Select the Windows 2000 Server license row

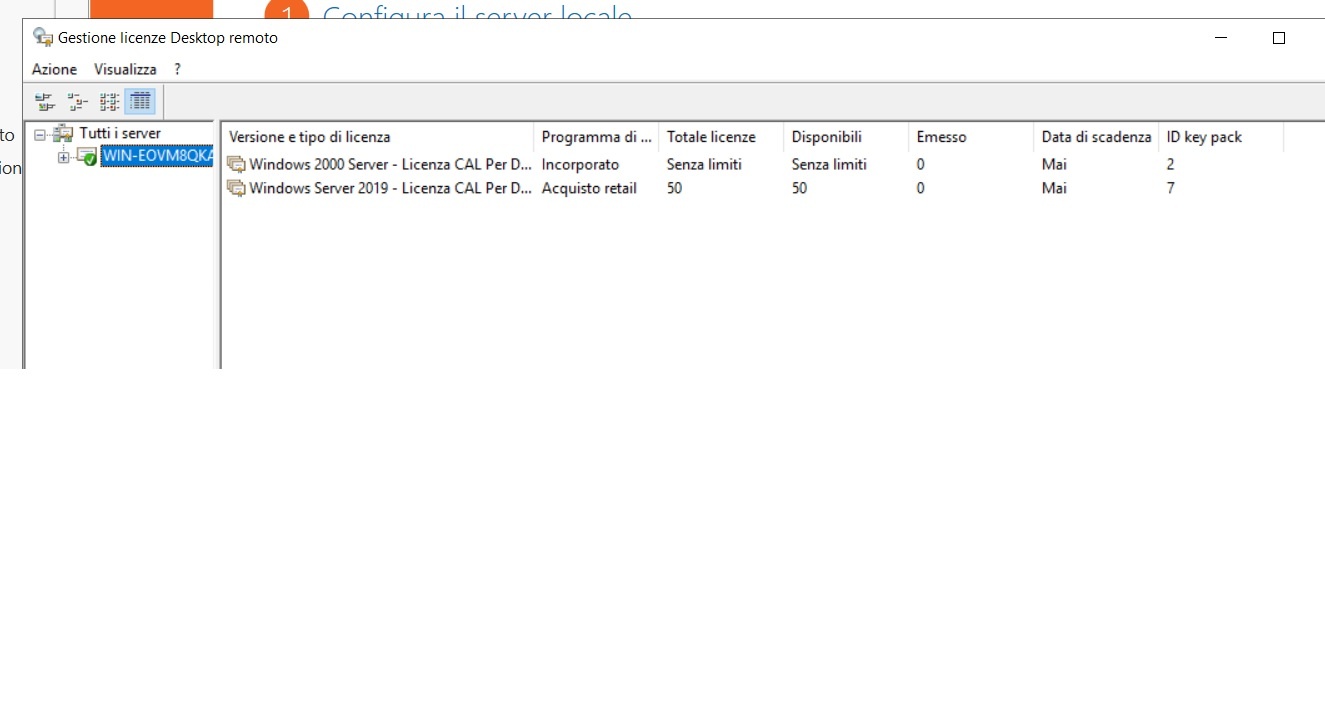[x=753, y=164]
